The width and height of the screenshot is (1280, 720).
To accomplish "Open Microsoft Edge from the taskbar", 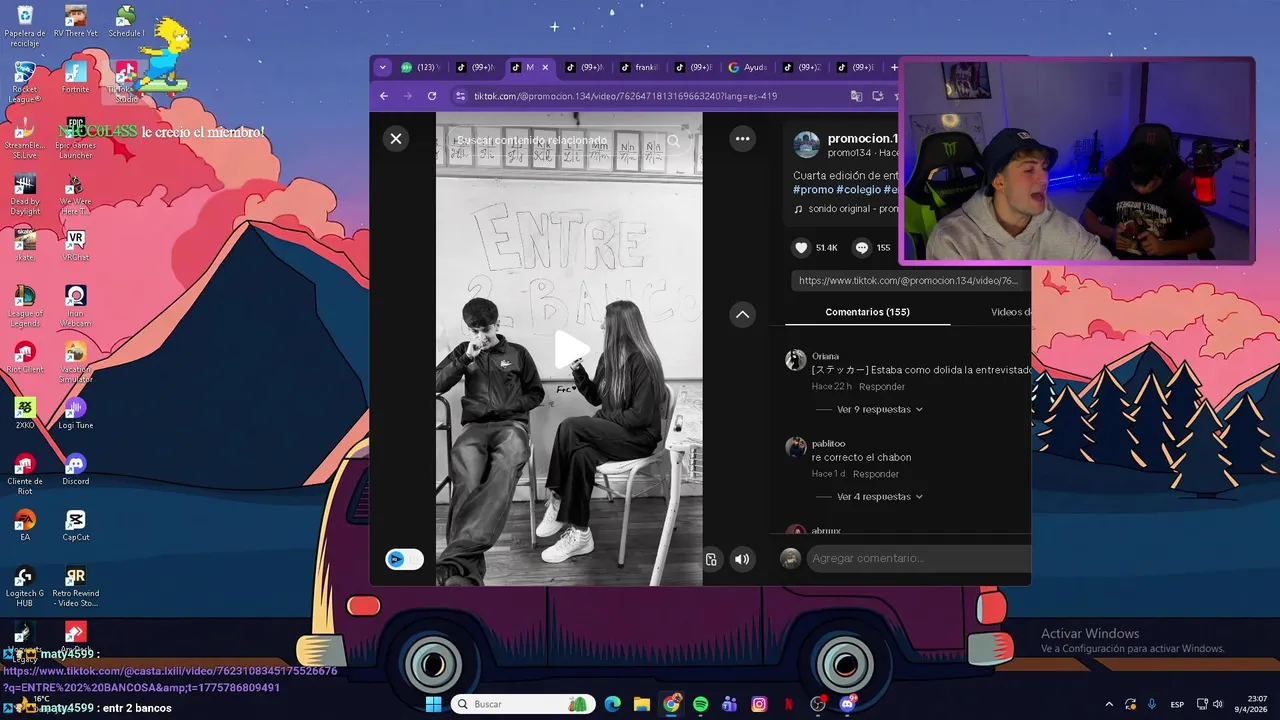I will (x=612, y=704).
